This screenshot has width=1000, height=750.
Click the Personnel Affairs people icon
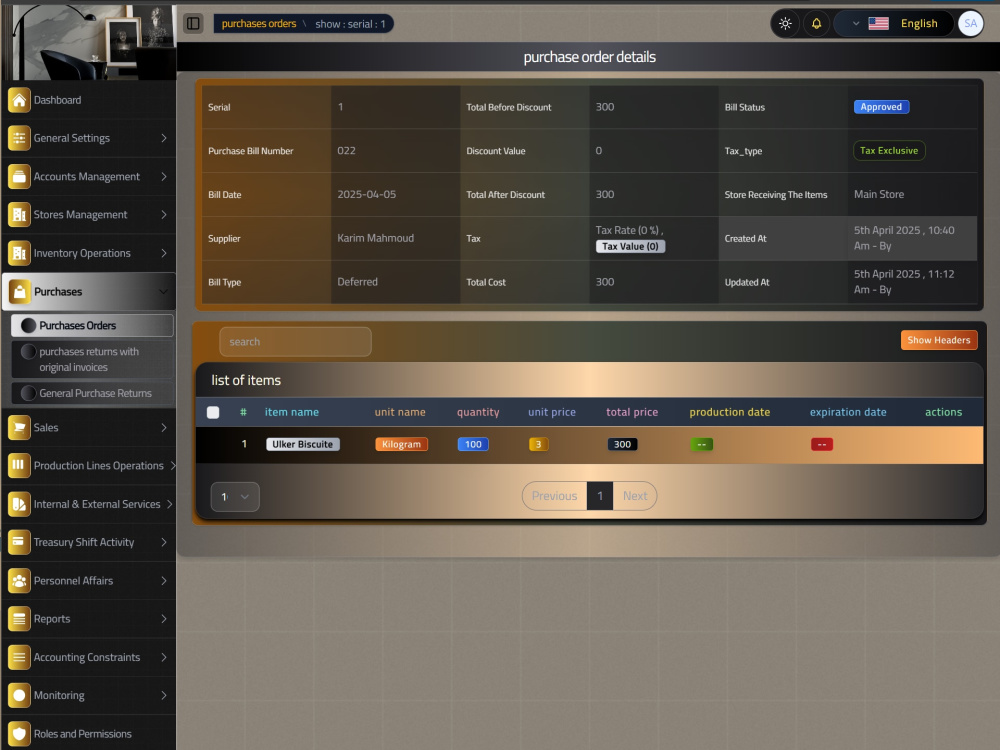click(x=19, y=580)
